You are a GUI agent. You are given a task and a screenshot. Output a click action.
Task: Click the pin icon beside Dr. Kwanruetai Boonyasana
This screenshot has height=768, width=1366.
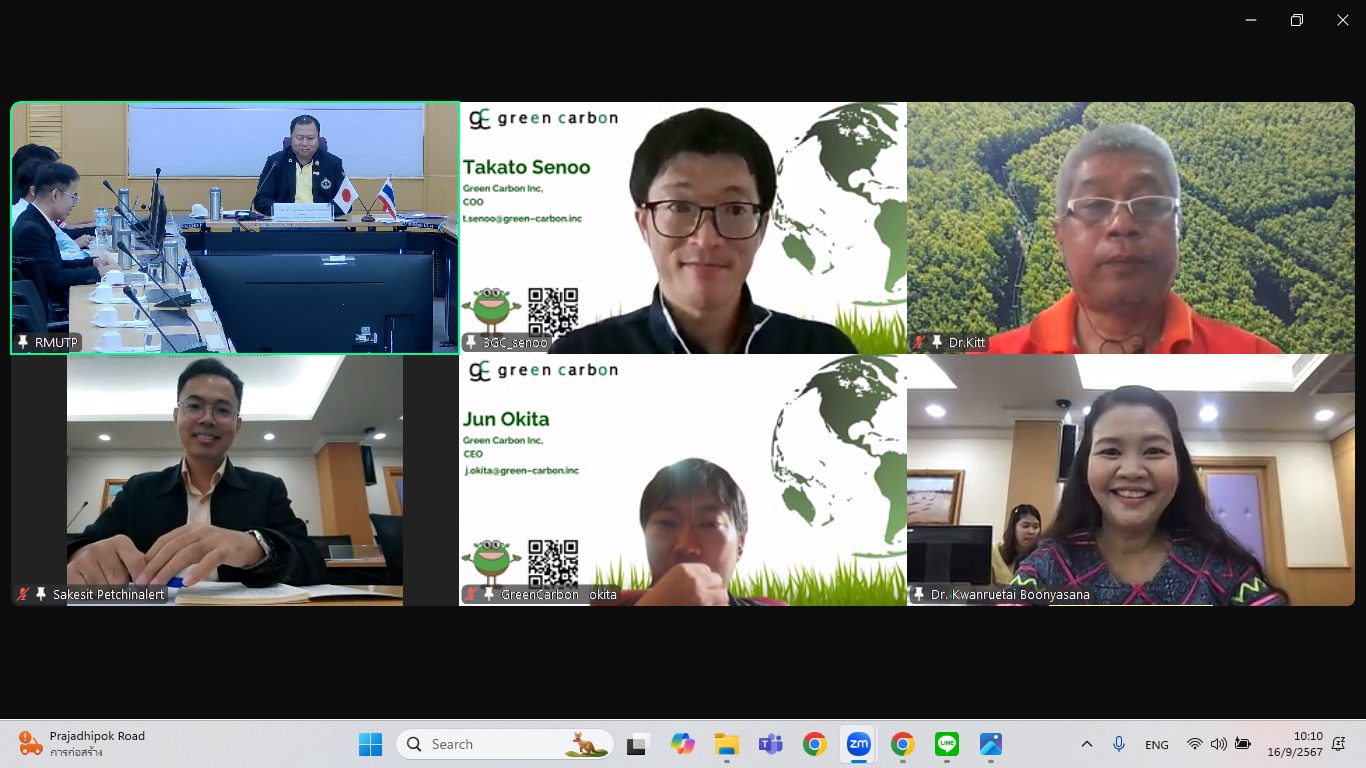click(919, 594)
